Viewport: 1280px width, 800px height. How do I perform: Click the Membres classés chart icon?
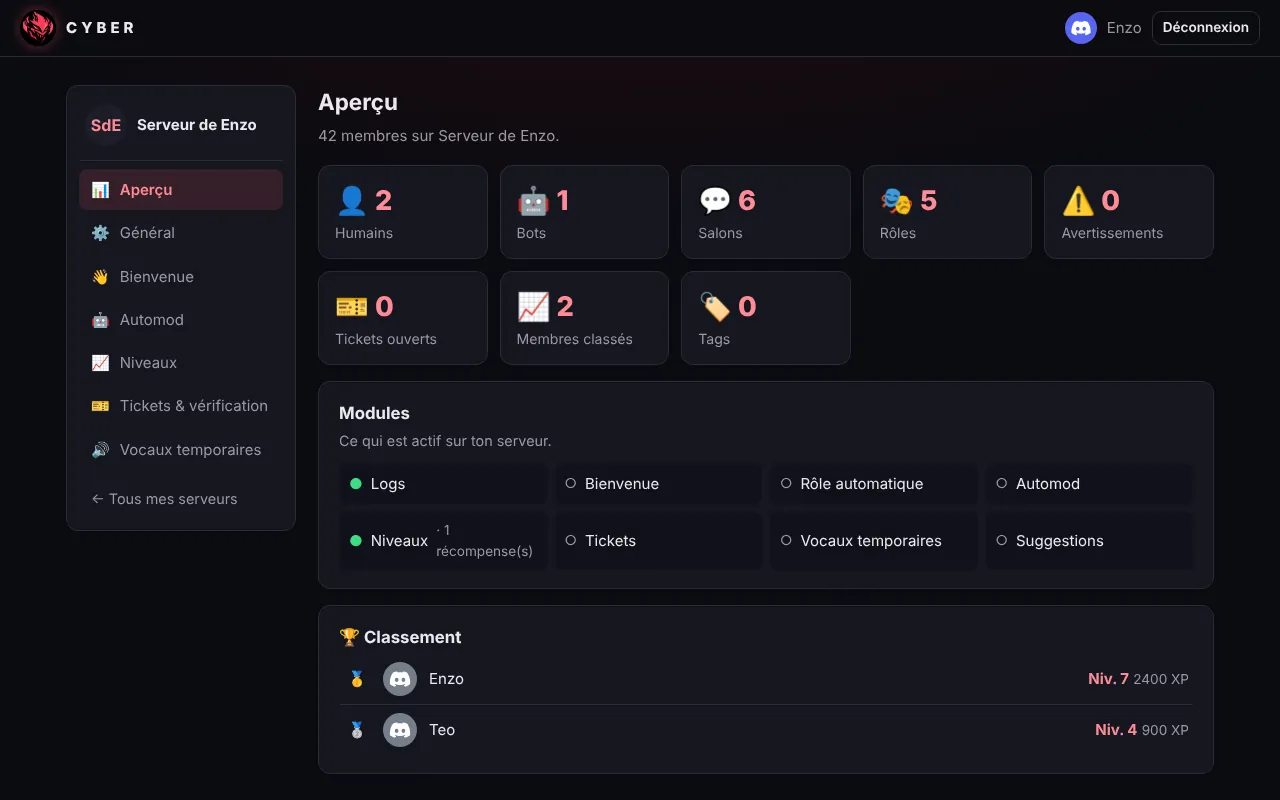[533, 307]
